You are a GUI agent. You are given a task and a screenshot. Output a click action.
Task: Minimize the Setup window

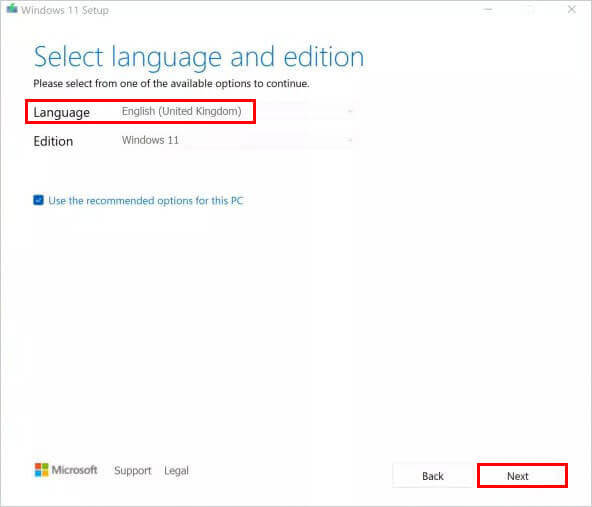point(488,10)
